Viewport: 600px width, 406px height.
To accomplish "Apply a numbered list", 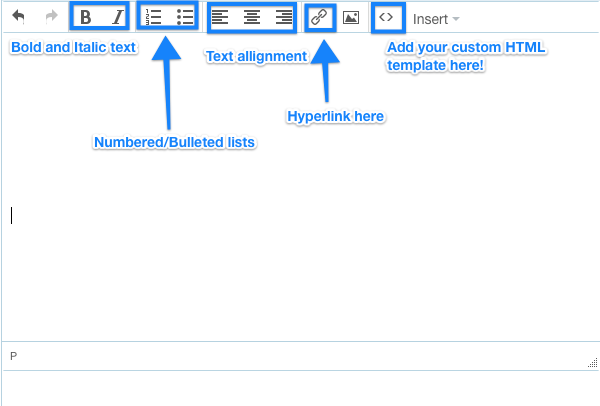I will (x=153, y=17).
